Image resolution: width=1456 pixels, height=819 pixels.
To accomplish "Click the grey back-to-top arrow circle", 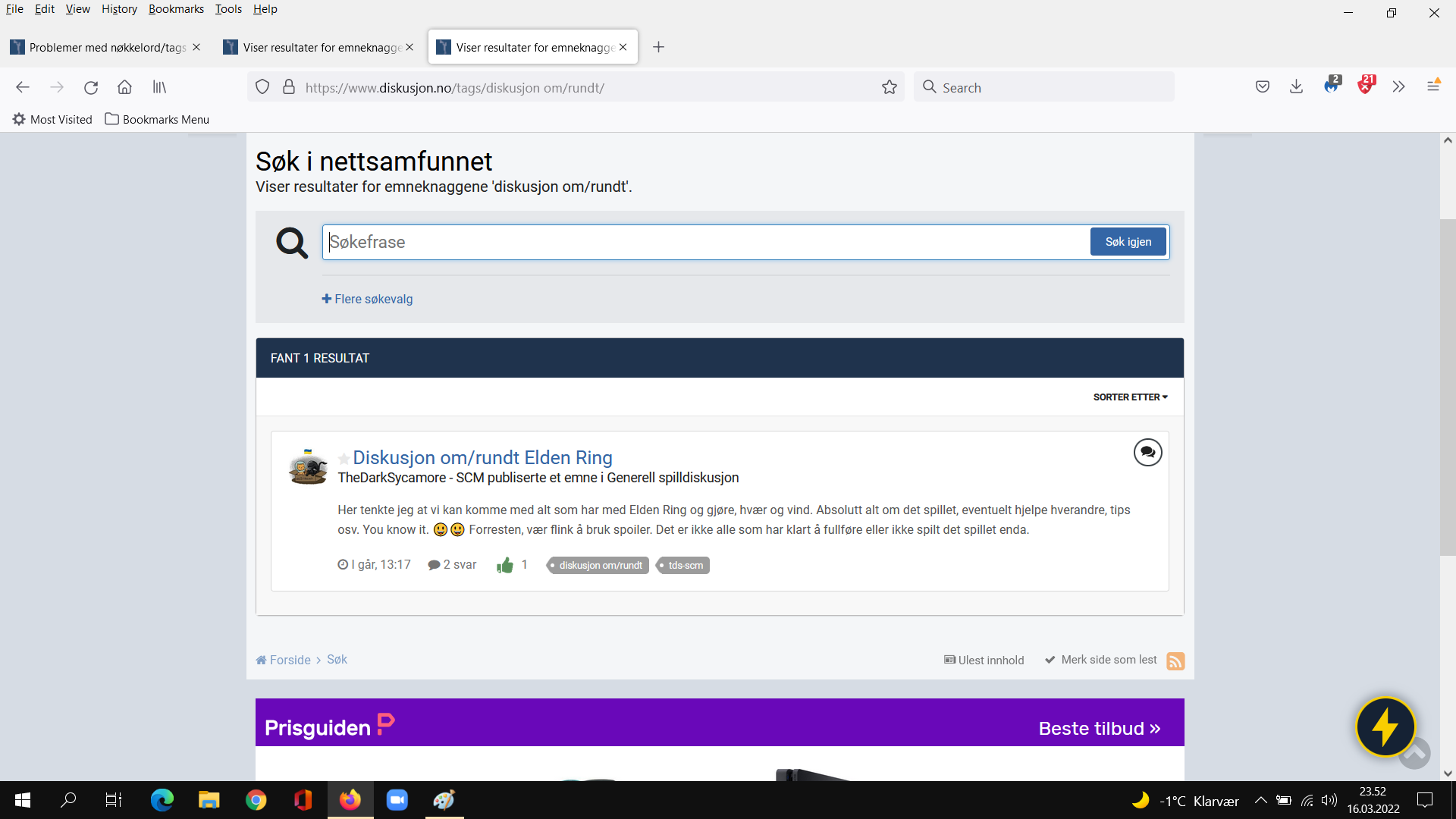I will pos(1416,755).
